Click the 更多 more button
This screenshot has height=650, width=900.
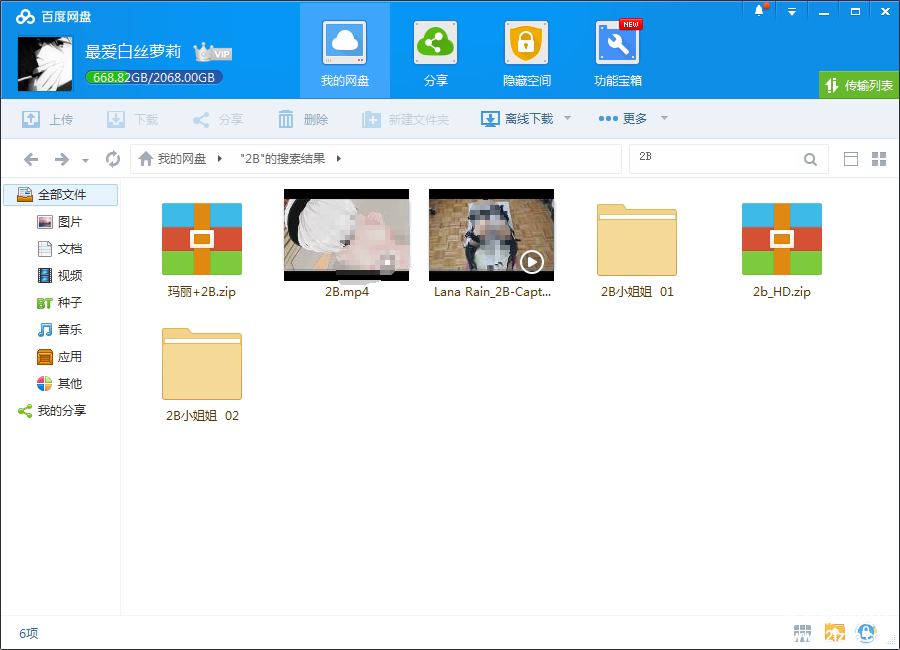[x=623, y=119]
